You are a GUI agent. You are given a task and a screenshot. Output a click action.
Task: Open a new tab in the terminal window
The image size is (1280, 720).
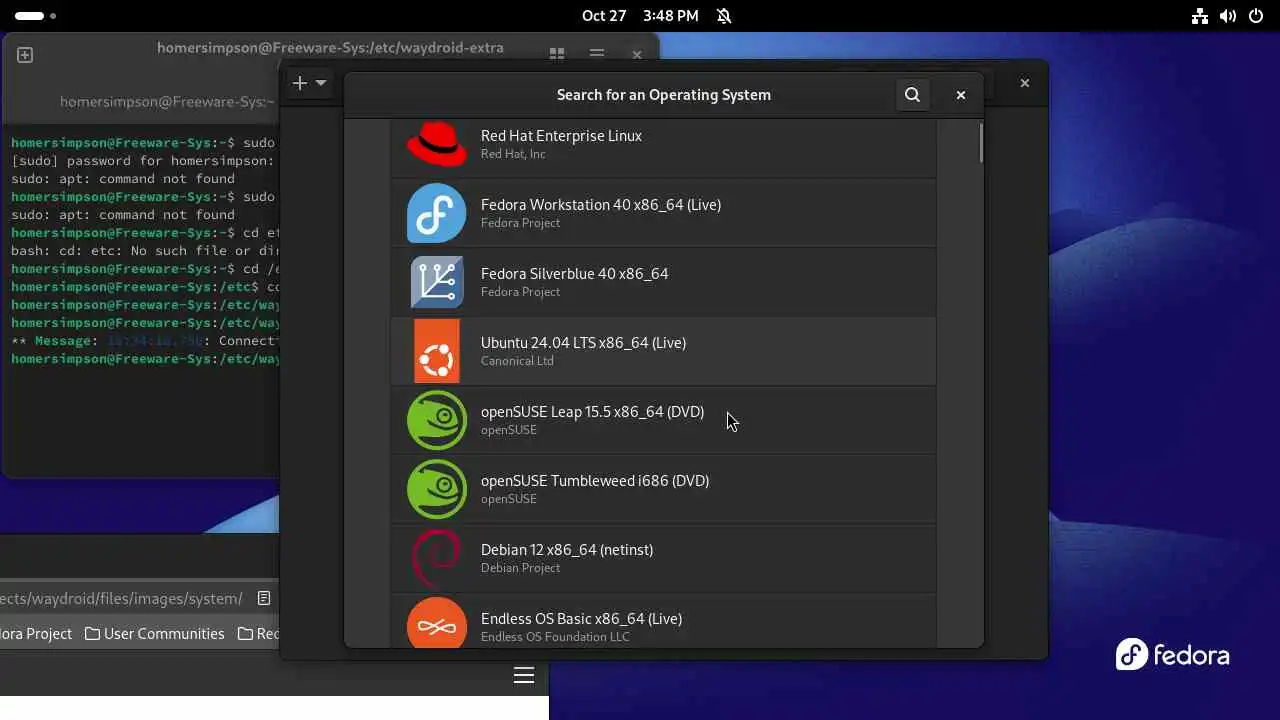(25, 55)
